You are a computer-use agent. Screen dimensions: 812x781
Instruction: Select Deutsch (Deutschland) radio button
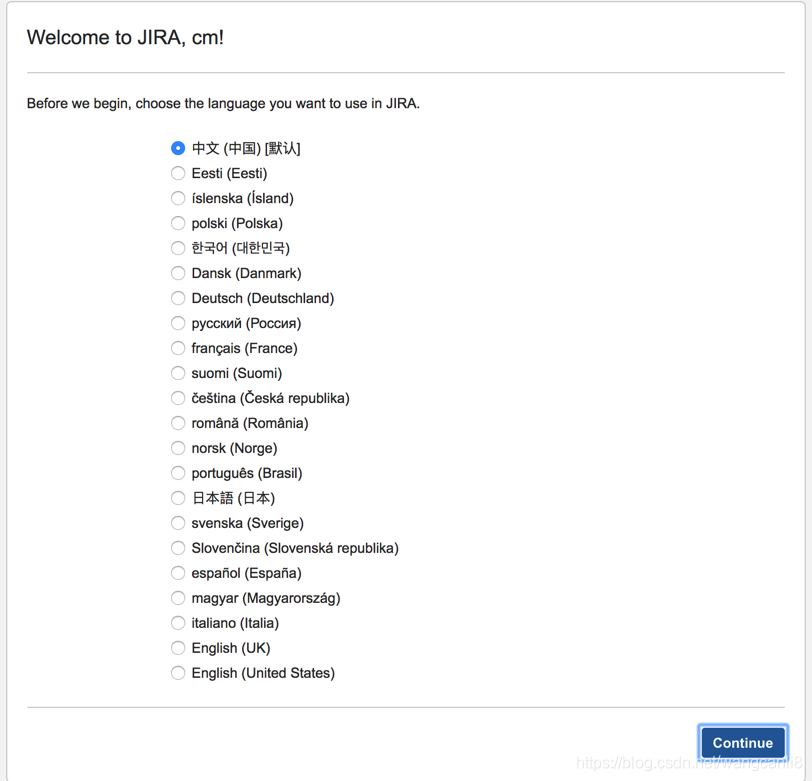178,298
